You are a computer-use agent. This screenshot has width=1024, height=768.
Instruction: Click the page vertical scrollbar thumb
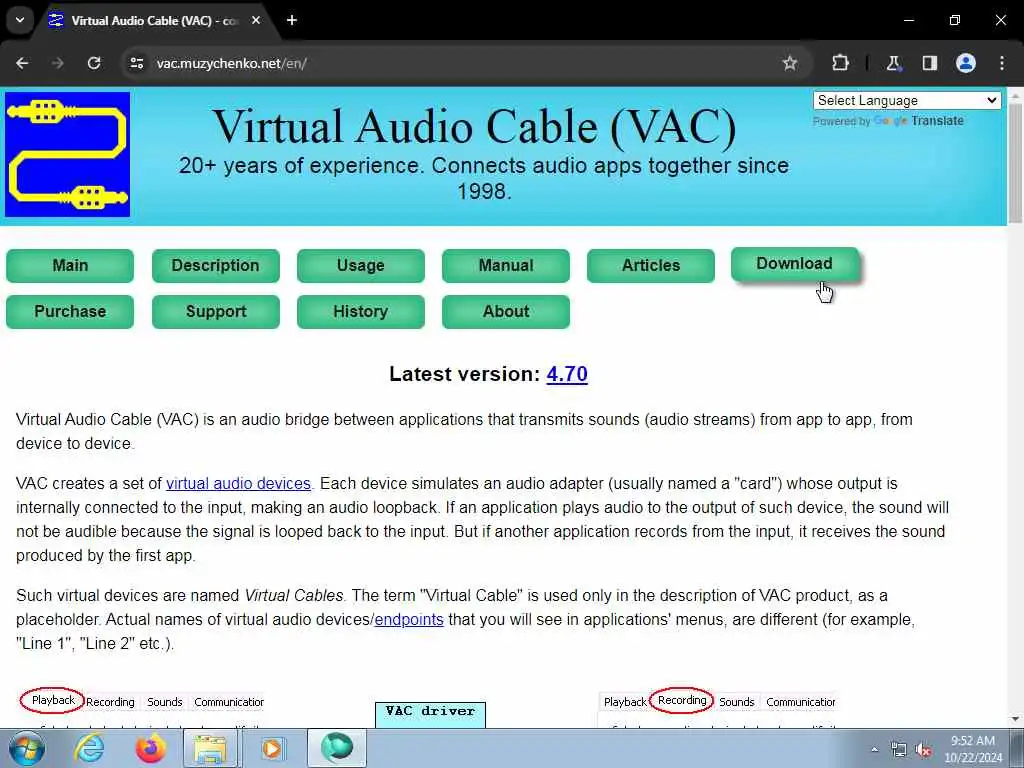pos(1015,163)
